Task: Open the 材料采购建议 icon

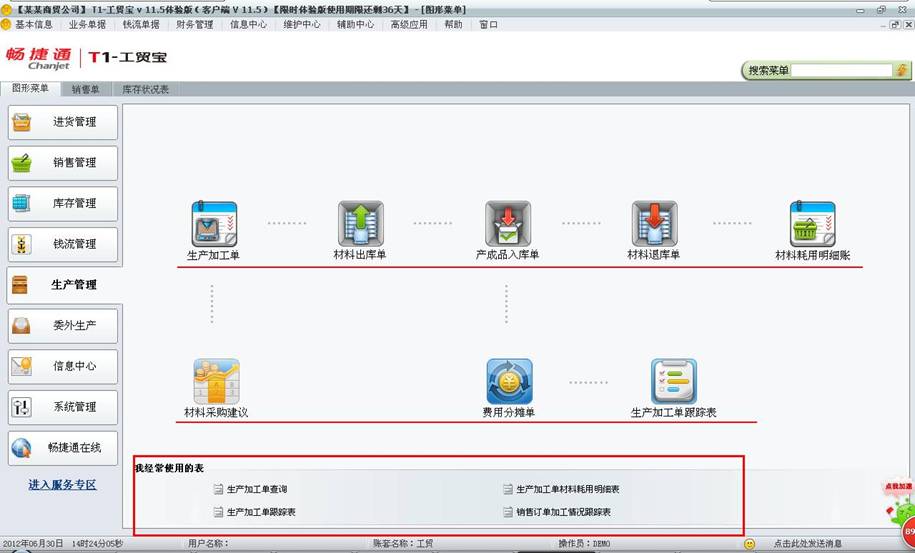Action: pyautogui.click(x=216, y=382)
